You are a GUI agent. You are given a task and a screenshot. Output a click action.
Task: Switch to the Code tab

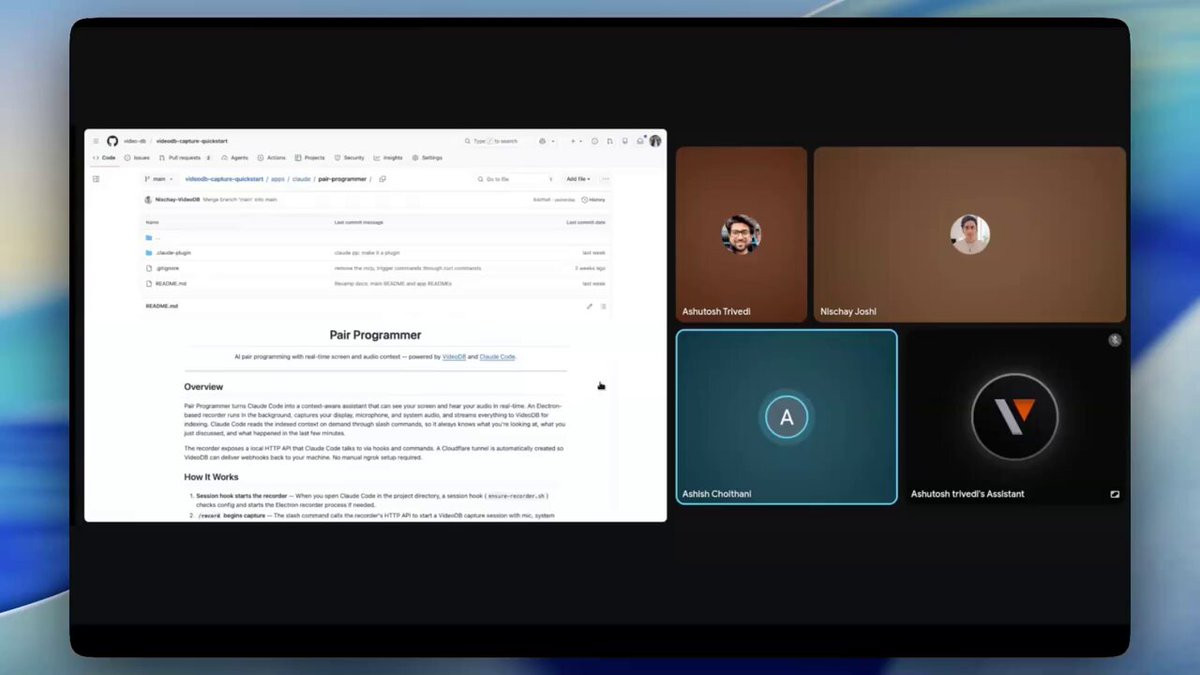click(x=105, y=157)
